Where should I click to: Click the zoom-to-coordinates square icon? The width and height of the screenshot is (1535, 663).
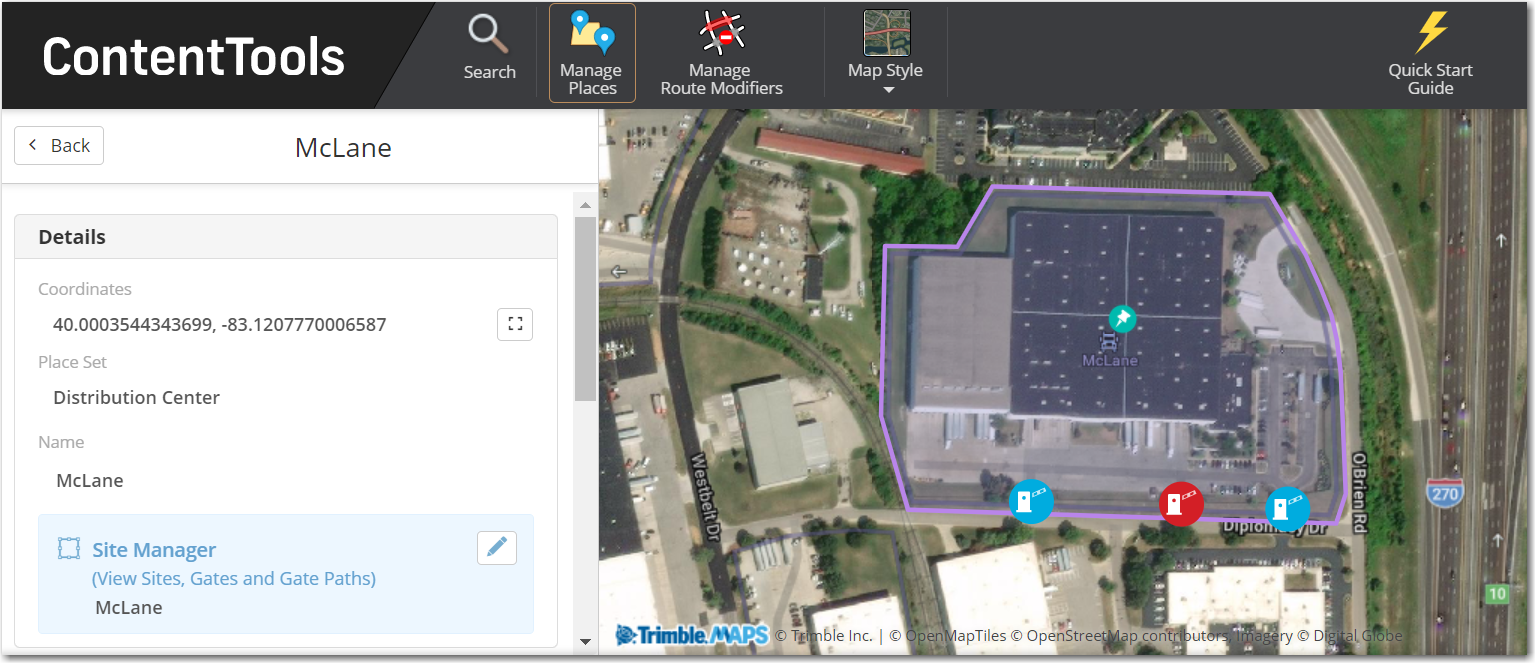pyautogui.click(x=515, y=324)
